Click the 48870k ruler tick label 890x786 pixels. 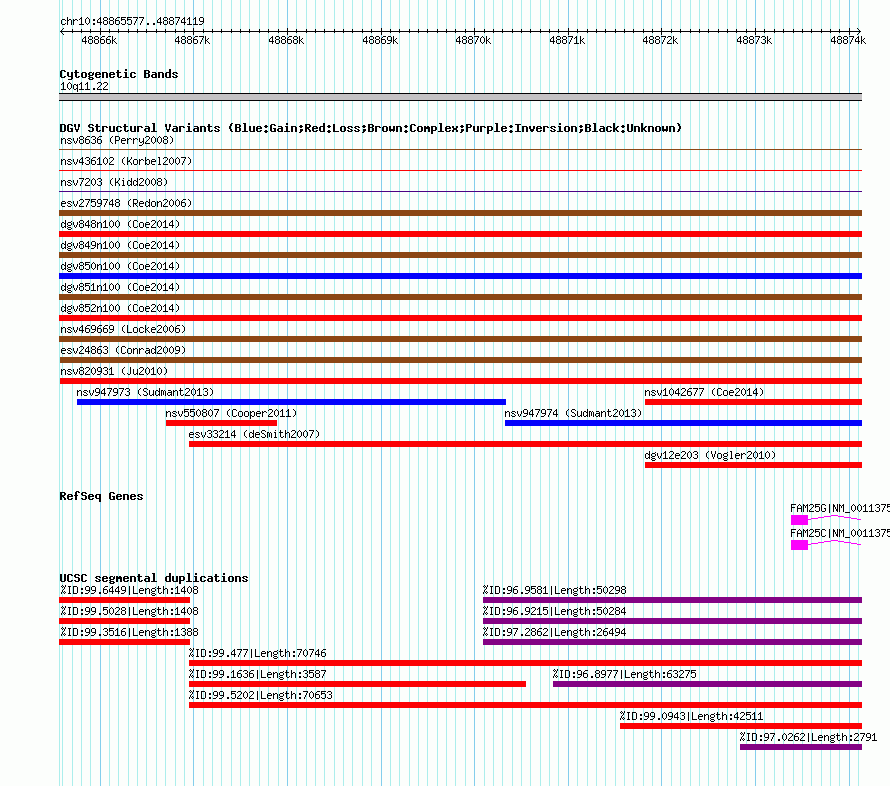pyautogui.click(x=473, y=40)
